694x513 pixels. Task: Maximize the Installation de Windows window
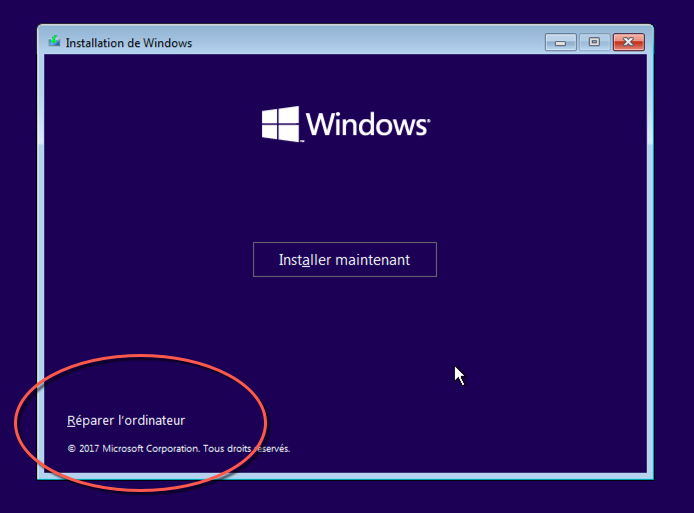click(x=594, y=42)
